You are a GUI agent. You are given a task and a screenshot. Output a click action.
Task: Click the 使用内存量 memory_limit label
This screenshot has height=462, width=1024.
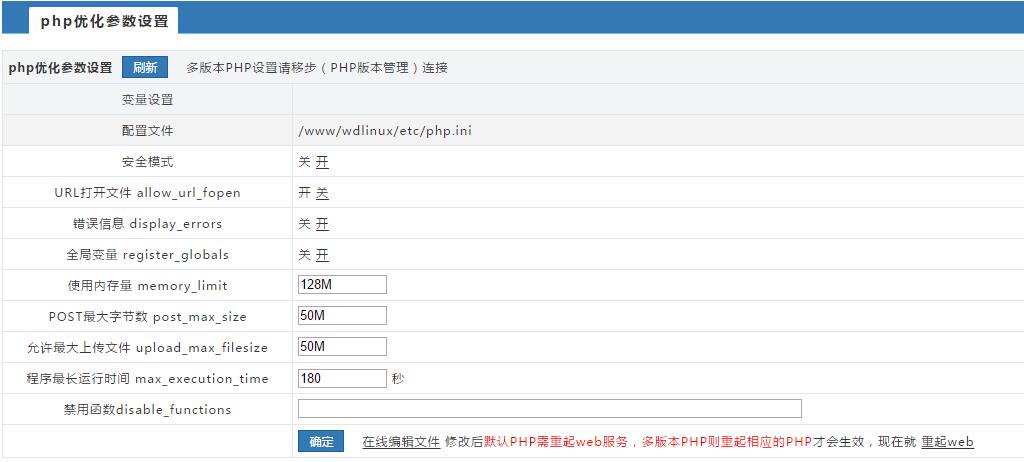(147, 286)
